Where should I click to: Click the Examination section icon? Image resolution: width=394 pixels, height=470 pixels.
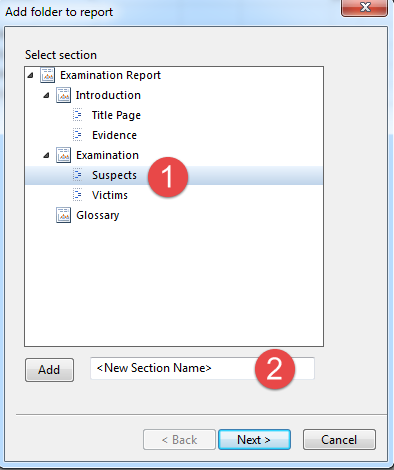point(63,155)
